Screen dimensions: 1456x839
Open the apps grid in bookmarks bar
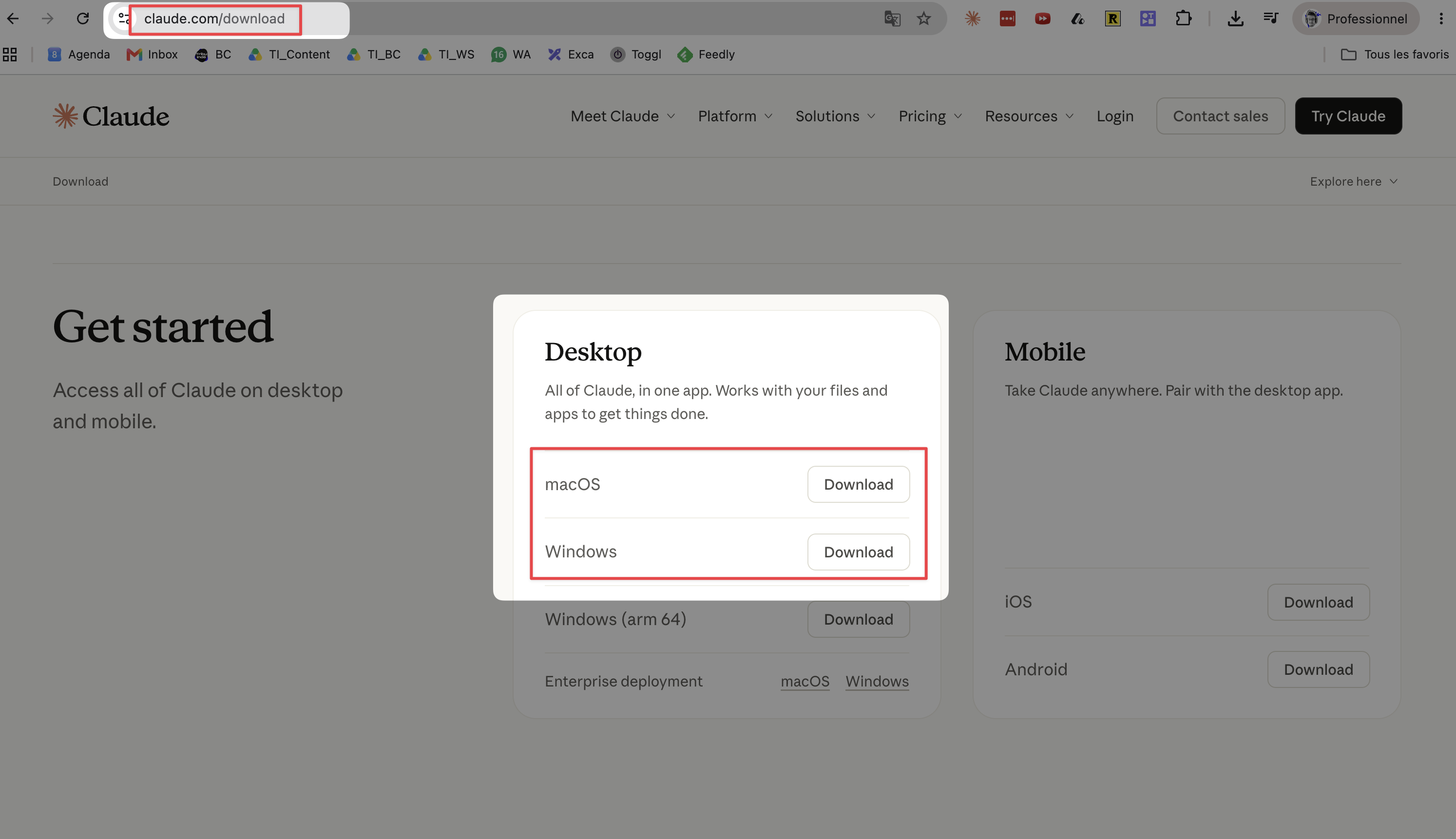[10, 54]
